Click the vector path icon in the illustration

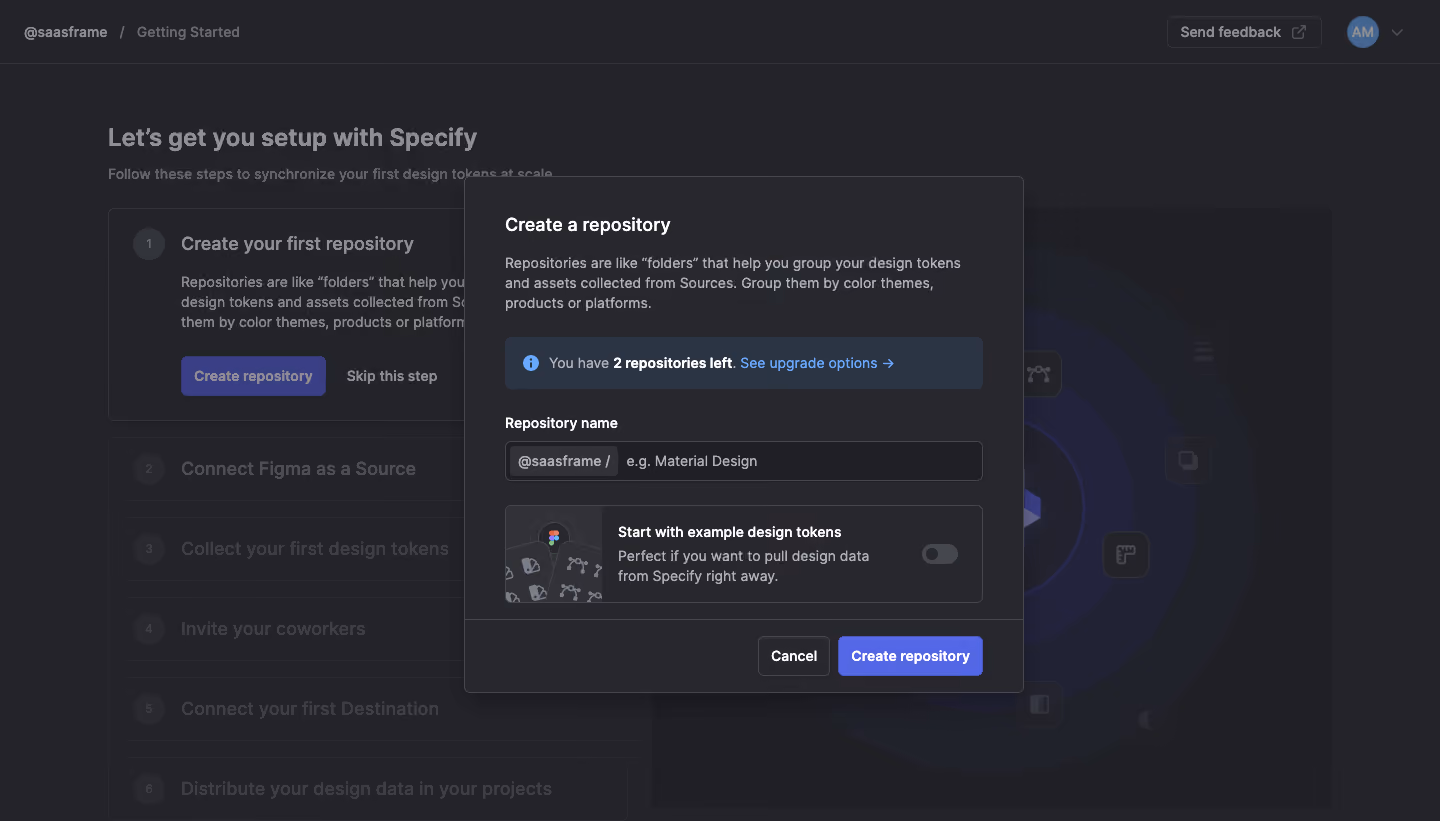1039,374
